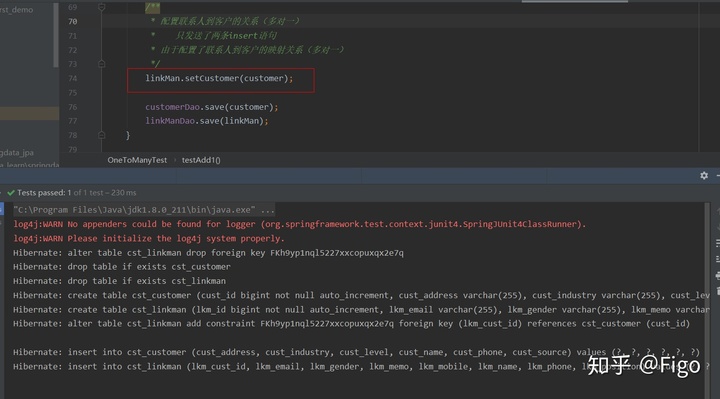The width and height of the screenshot is (720, 399).
Task: Toggle the fold marker at line 69
Action: [x=101, y=7]
